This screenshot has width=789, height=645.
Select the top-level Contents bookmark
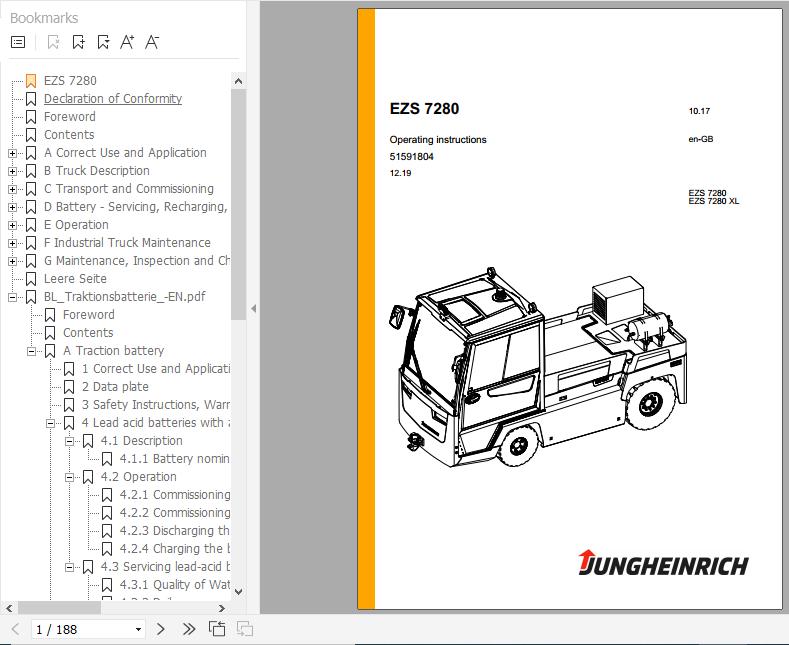[x=69, y=135]
